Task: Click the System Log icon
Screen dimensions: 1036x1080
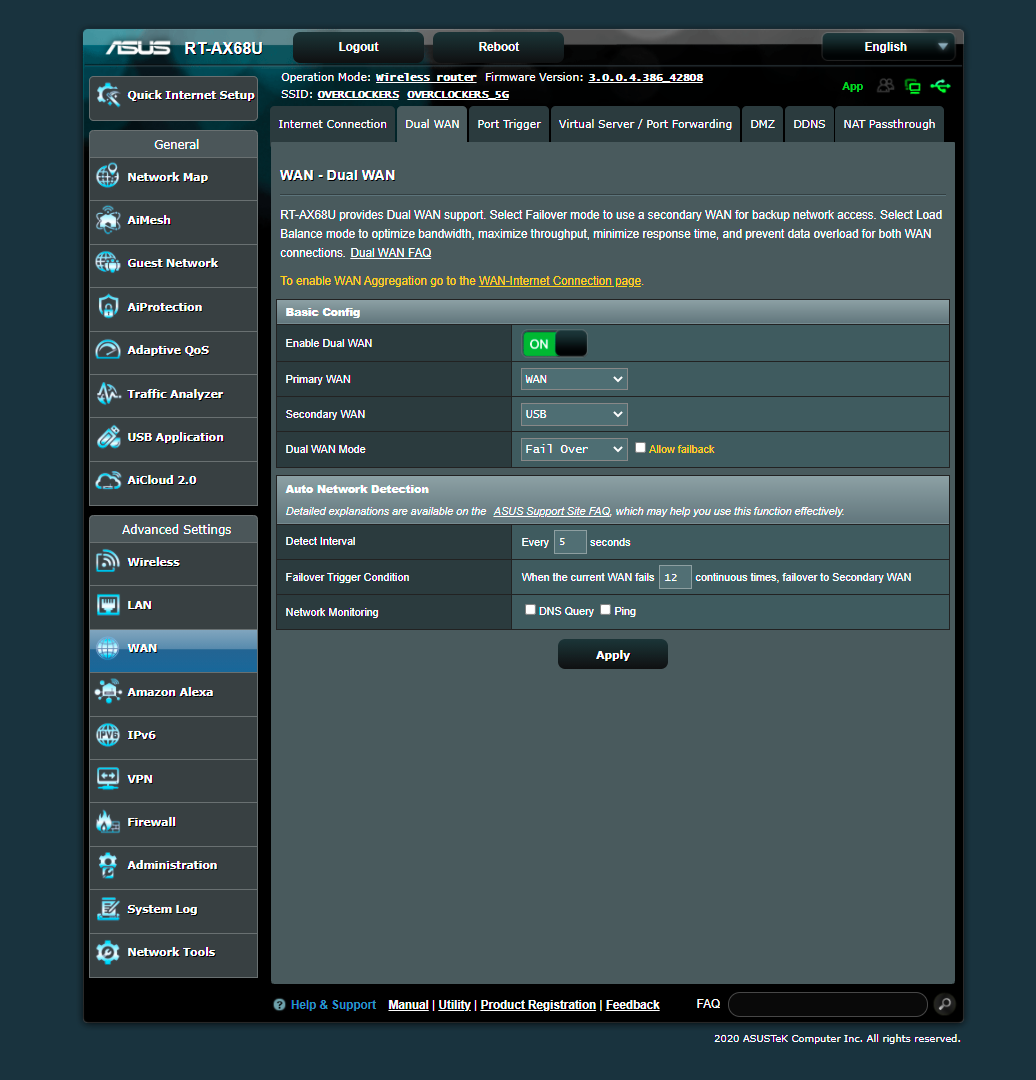Action: 108,908
